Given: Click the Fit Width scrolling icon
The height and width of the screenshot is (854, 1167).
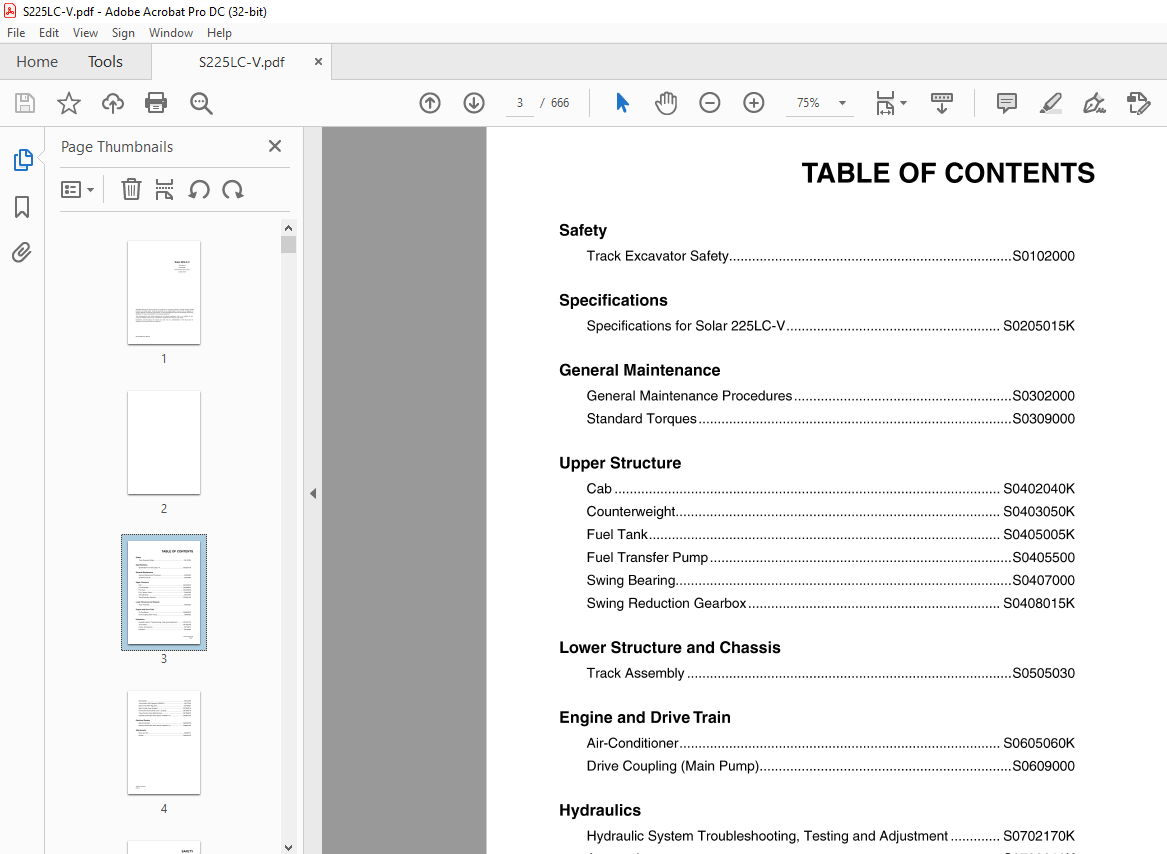Looking at the screenshot, I should coord(885,103).
